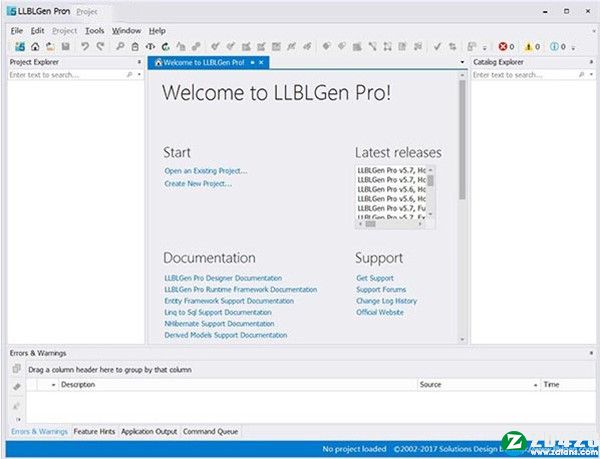Open the Help menu

coord(157,31)
